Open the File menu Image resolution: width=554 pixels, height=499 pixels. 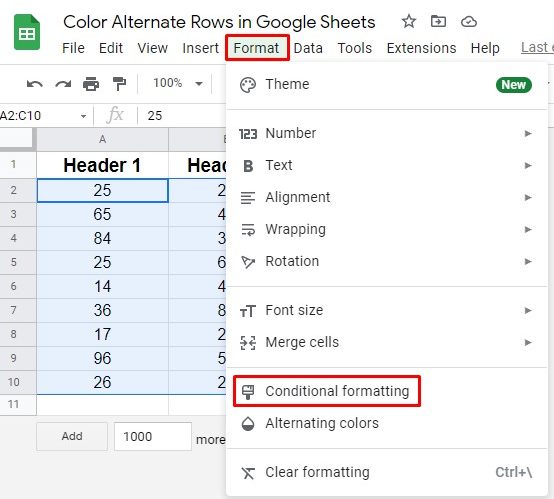tap(73, 48)
